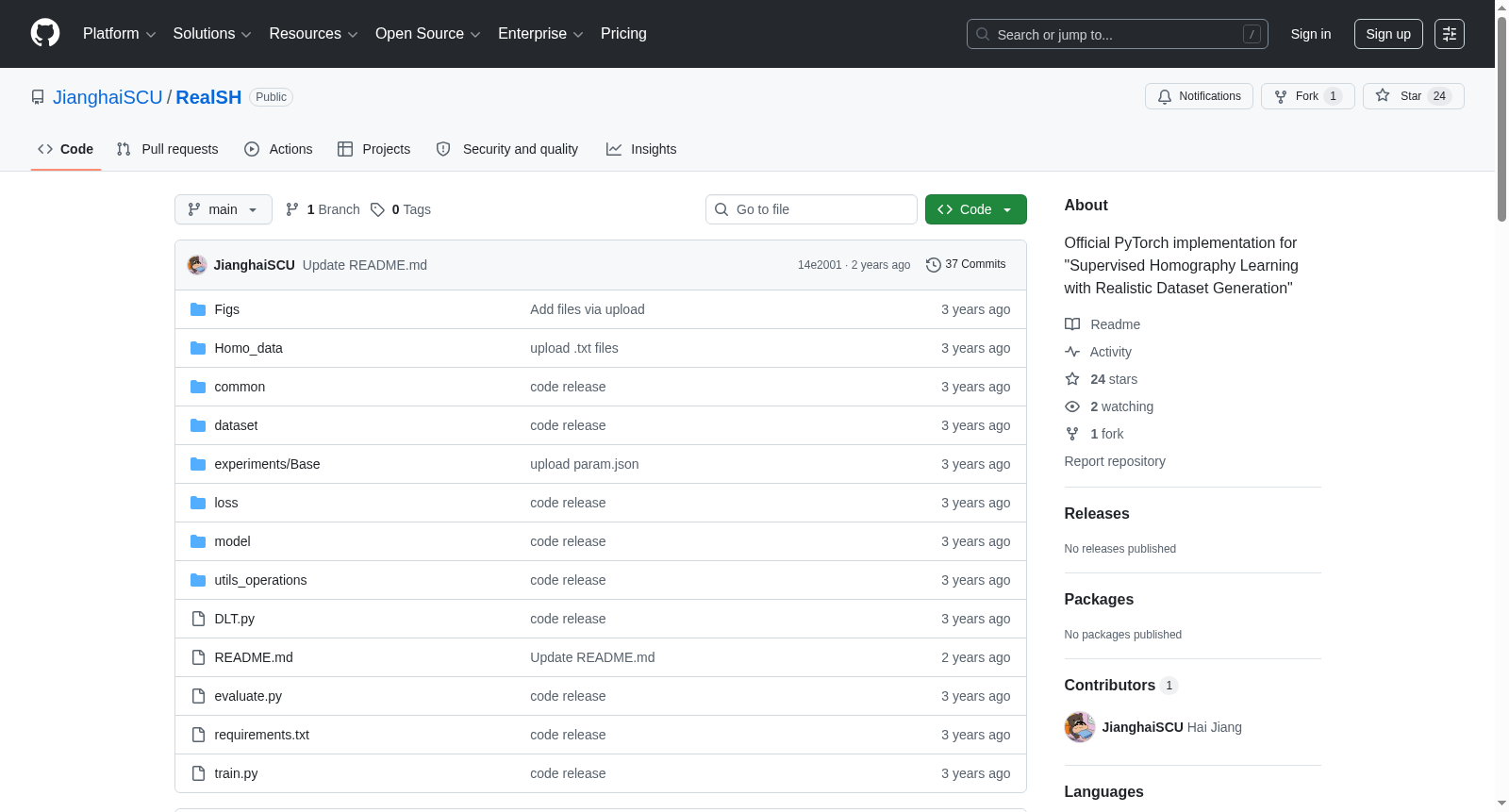Switch to the Security and quality tab
The height and width of the screenshot is (812, 1509).
click(507, 149)
